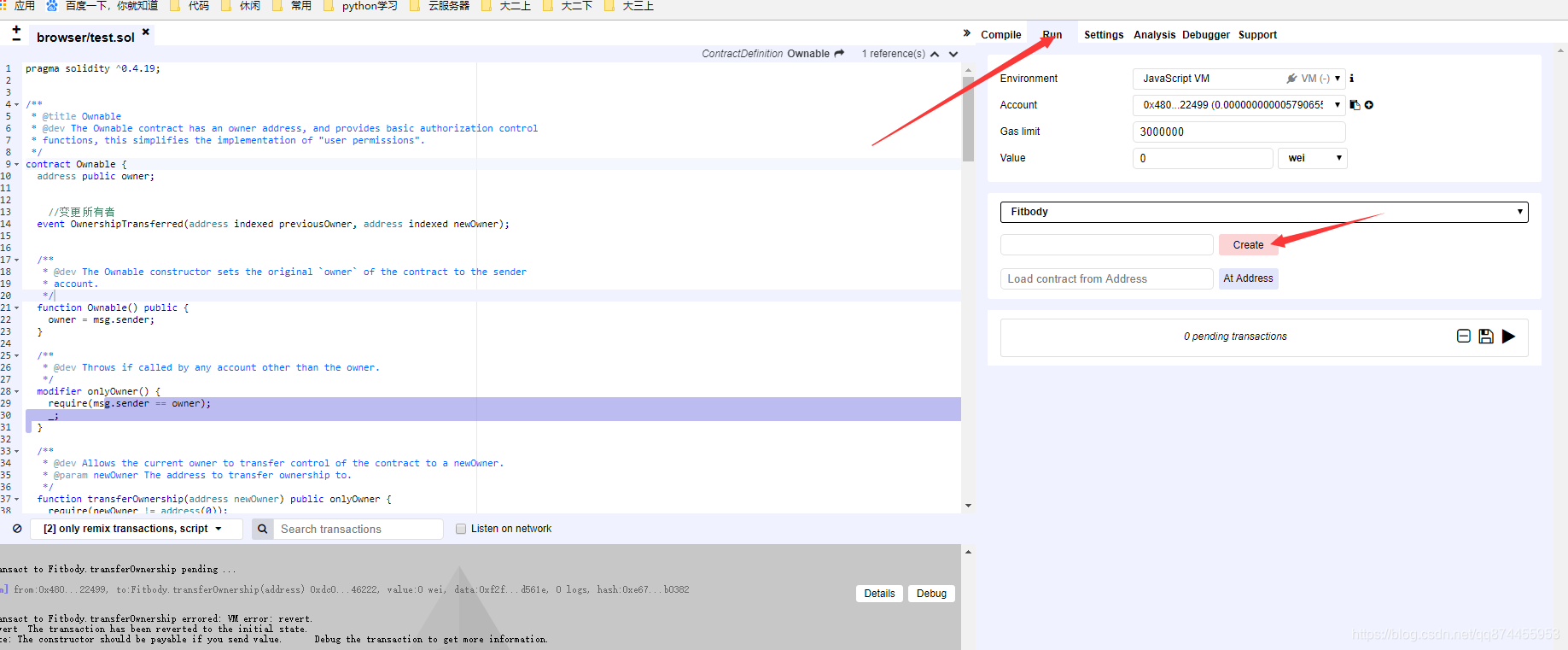Screen dimensions: 1568x650
Task: Open the Environment dropdown showing JavaScript VM
Action: [1239, 79]
